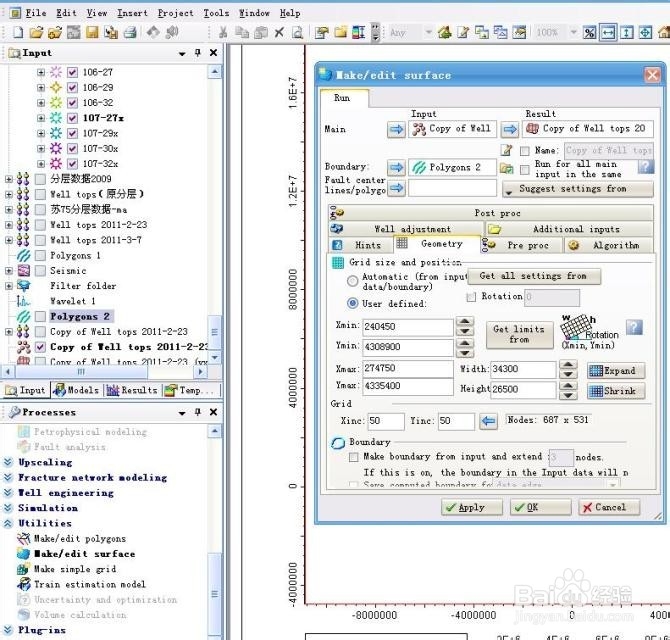Image resolution: width=670 pixels, height=640 pixels.
Task: Click Get all settings from button
Action: (534, 276)
